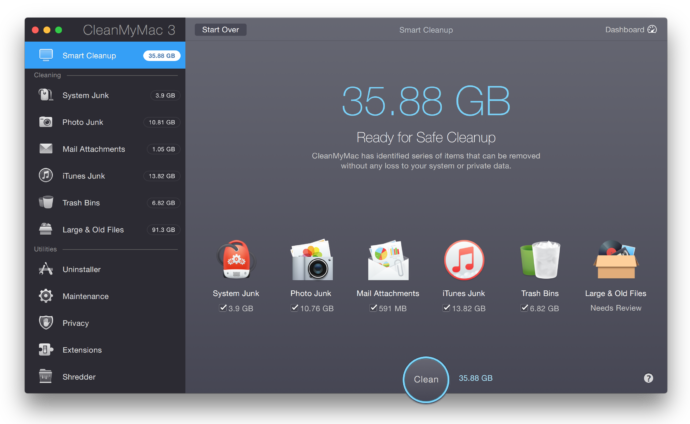Click the large 35.88 GB headline
The image size is (690, 424).
[x=426, y=101]
